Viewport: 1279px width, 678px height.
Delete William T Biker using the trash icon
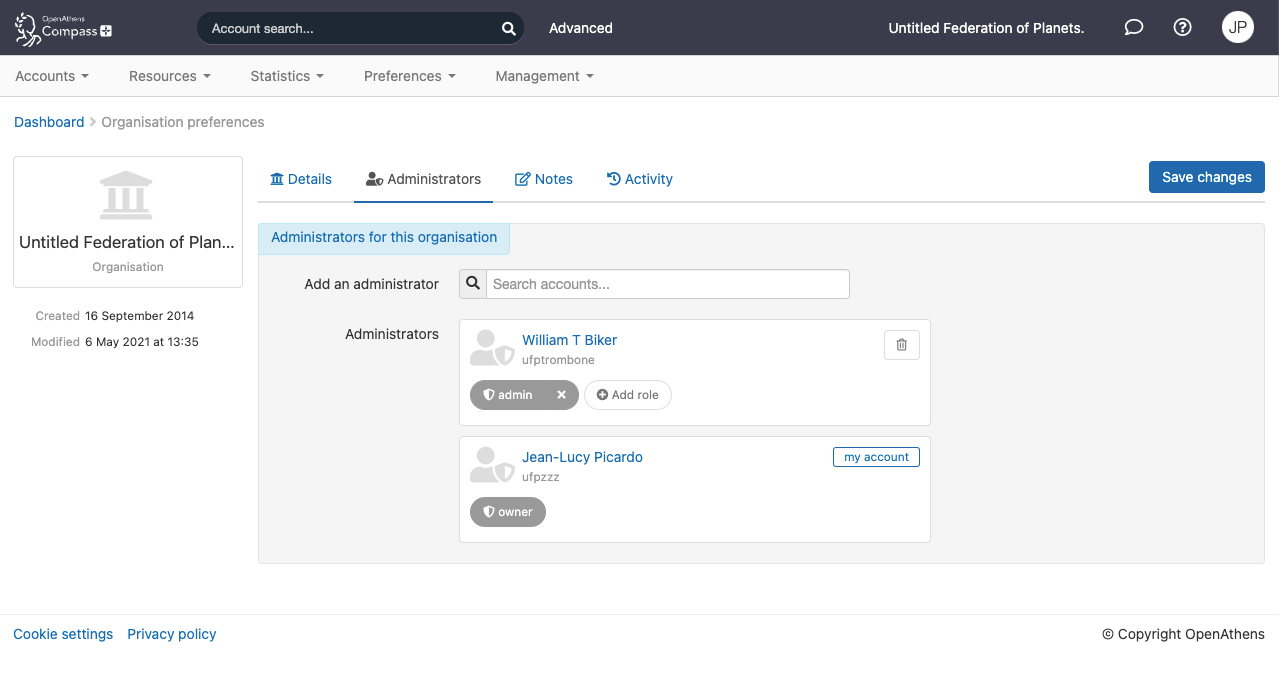(900, 344)
